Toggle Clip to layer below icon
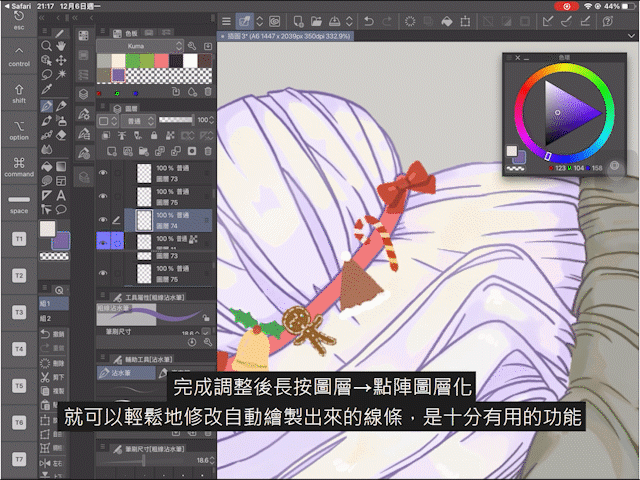640x480 pixels. (x=106, y=136)
